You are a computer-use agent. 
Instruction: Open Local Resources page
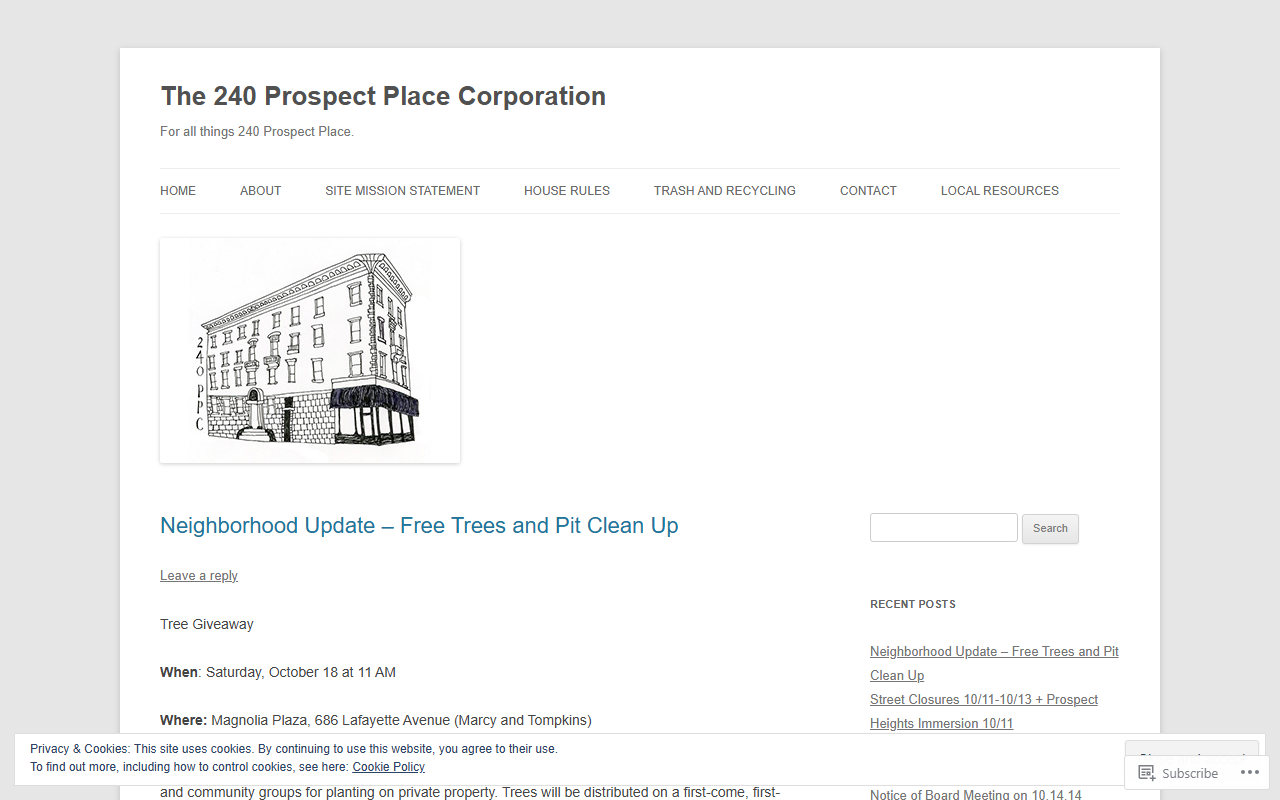pos(1000,191)
